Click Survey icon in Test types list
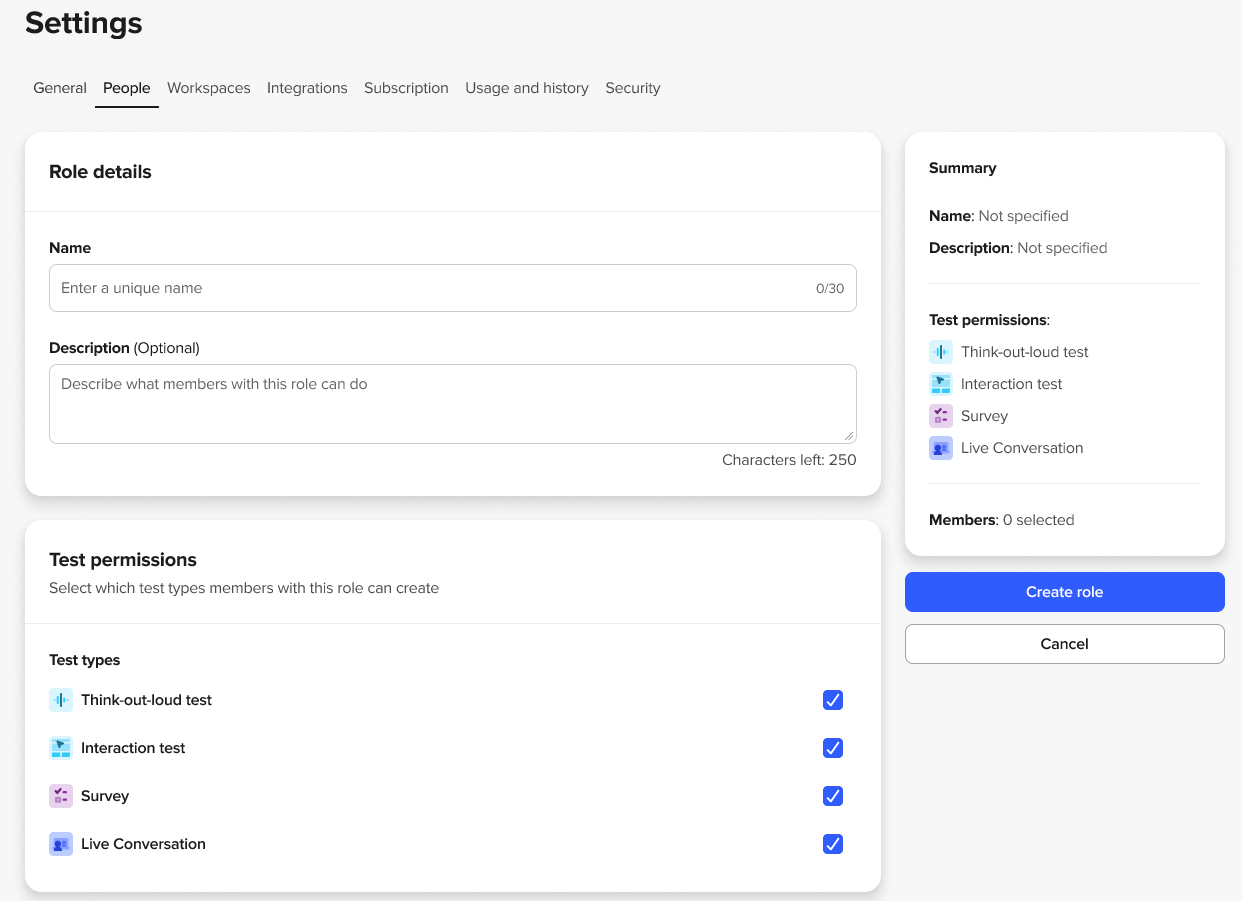 [61, 796]
